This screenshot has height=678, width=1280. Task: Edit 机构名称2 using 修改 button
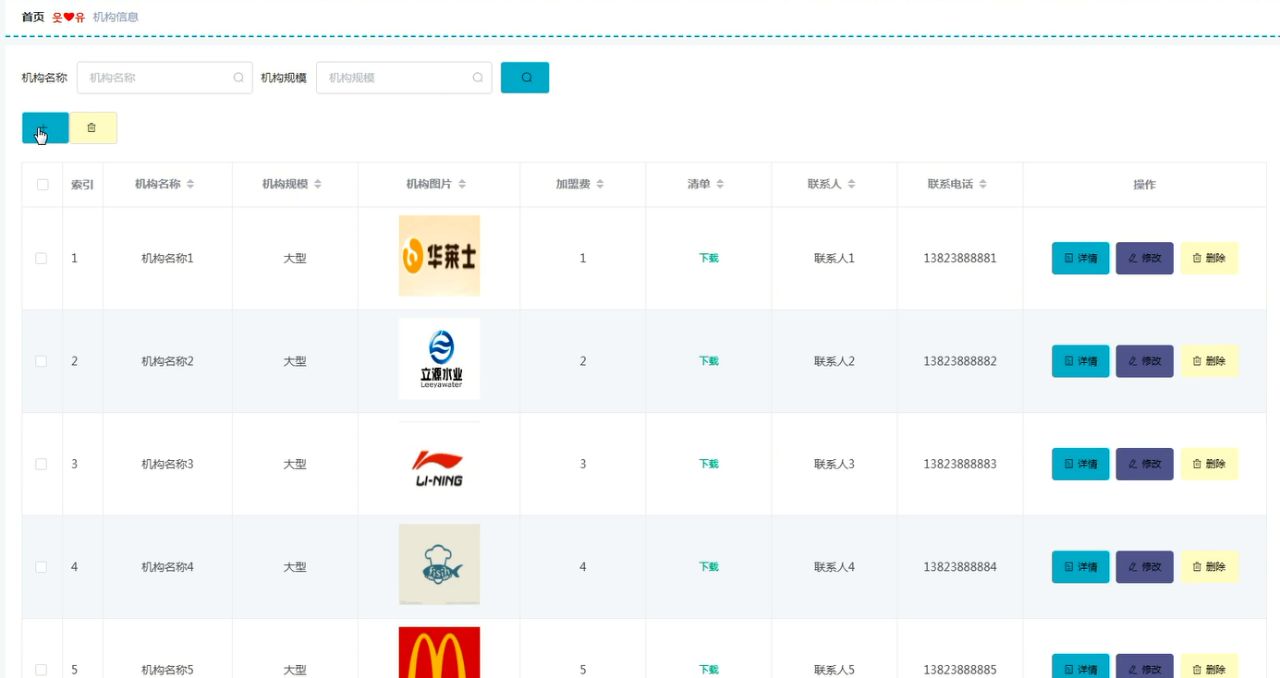1145,361
